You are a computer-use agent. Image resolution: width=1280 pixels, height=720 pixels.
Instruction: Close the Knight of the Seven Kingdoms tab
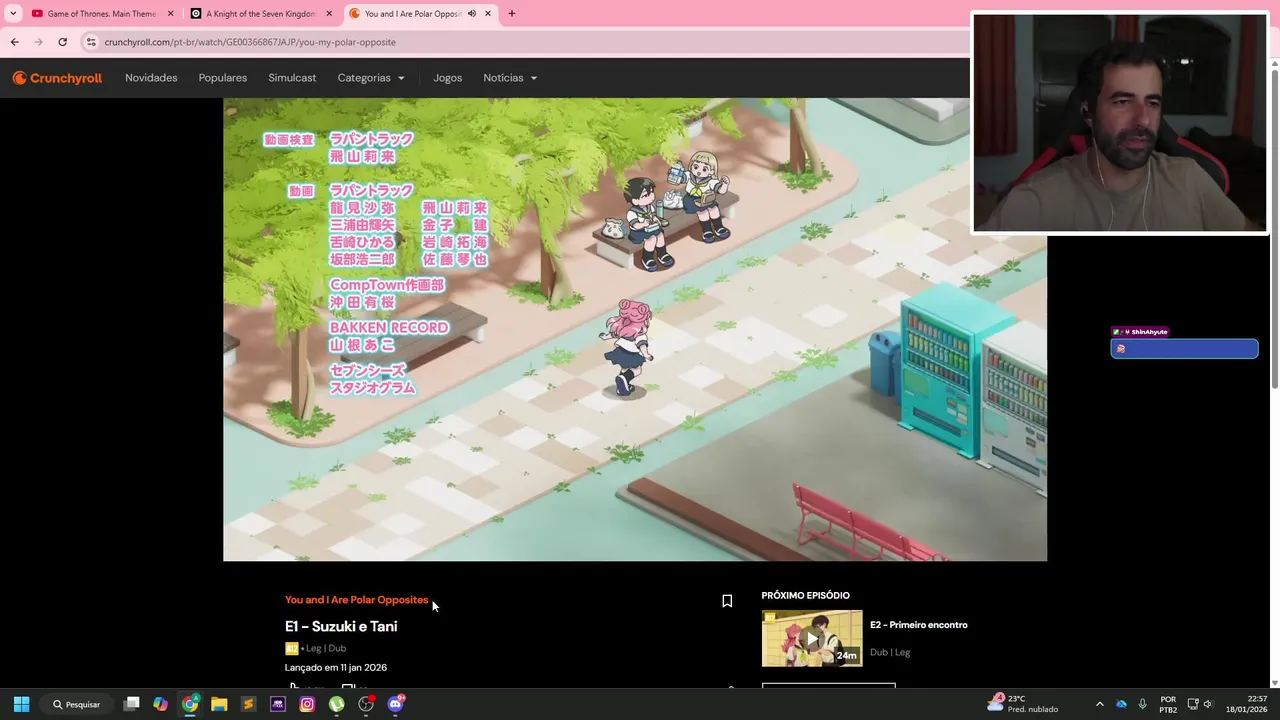329,14
